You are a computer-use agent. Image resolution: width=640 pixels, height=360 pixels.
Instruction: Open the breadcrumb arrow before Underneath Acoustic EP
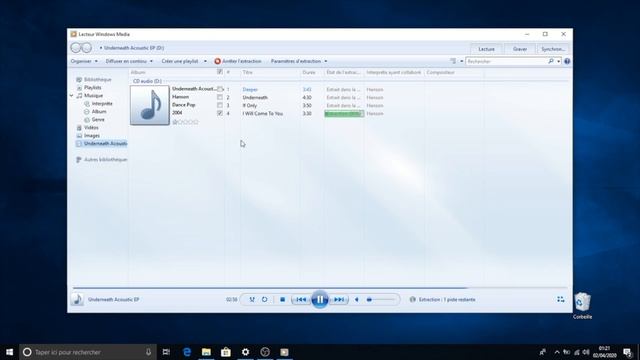tap(101, 48)
